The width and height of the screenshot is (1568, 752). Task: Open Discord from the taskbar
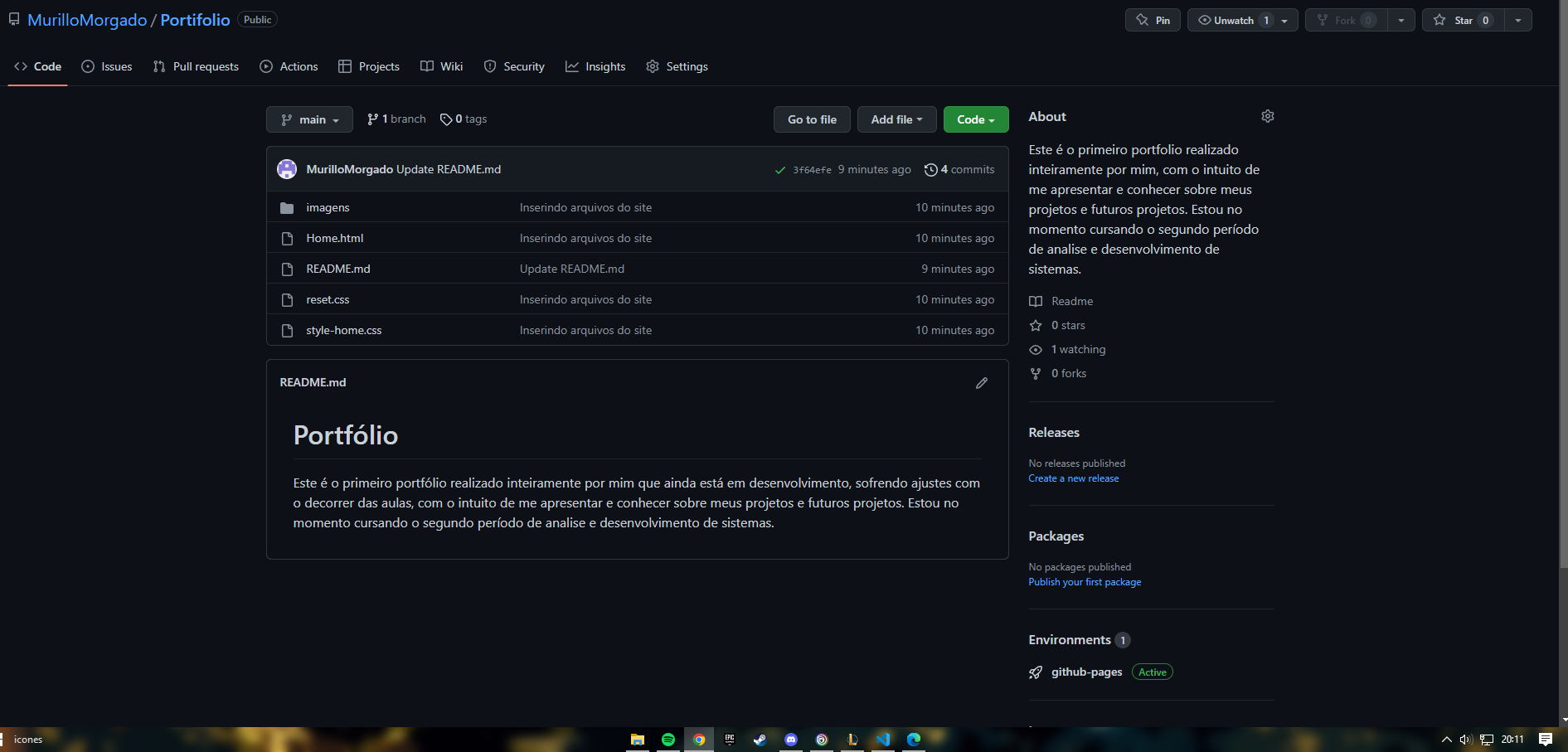[x=791, y=740]
